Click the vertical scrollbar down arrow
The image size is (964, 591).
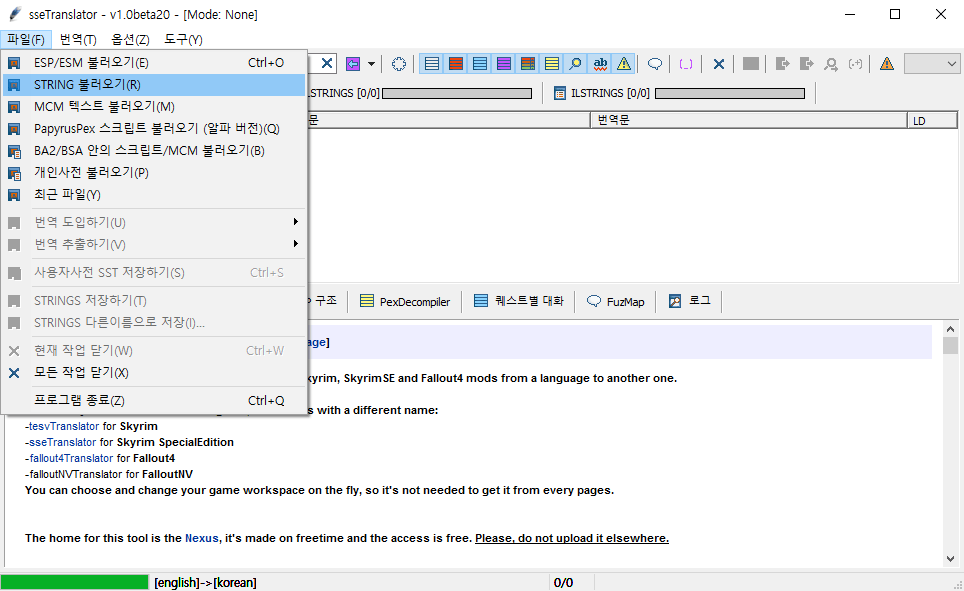(950, 558)
